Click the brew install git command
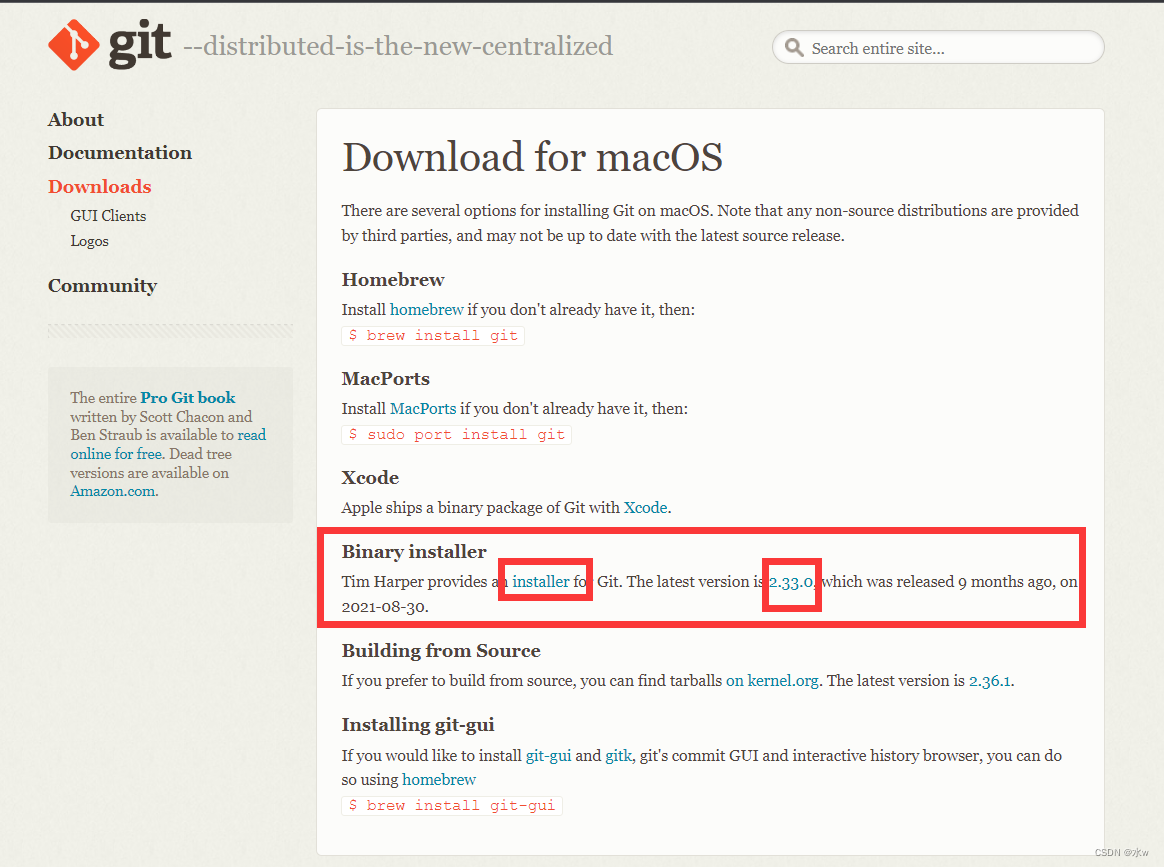1164x867 pixels. 434,336
